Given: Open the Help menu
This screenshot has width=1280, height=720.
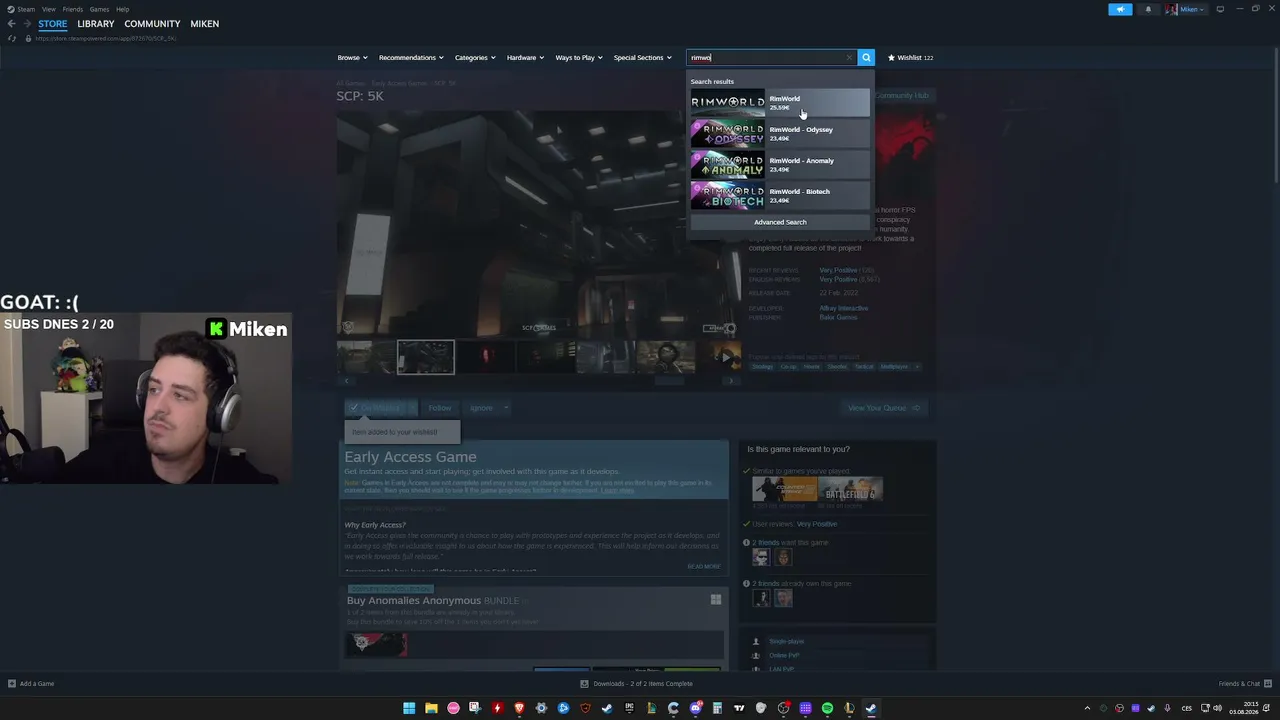Looking at the screenshot, I should pyautogui.click(x=122, y=9).
